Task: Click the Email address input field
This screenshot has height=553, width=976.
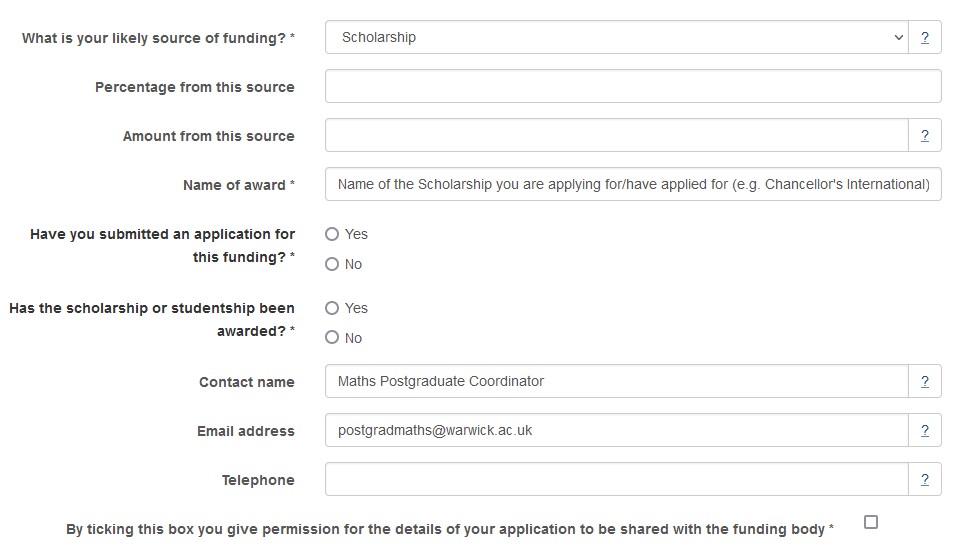Action: pyautogui.click(x=617, y=430)
